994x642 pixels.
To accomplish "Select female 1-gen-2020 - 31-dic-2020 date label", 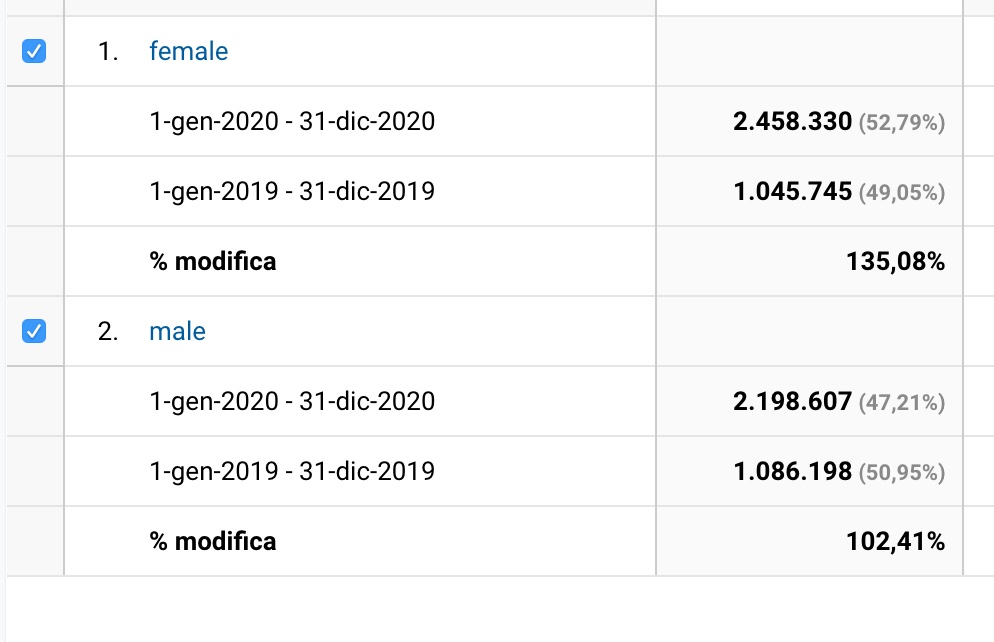I will click(292, 122).
